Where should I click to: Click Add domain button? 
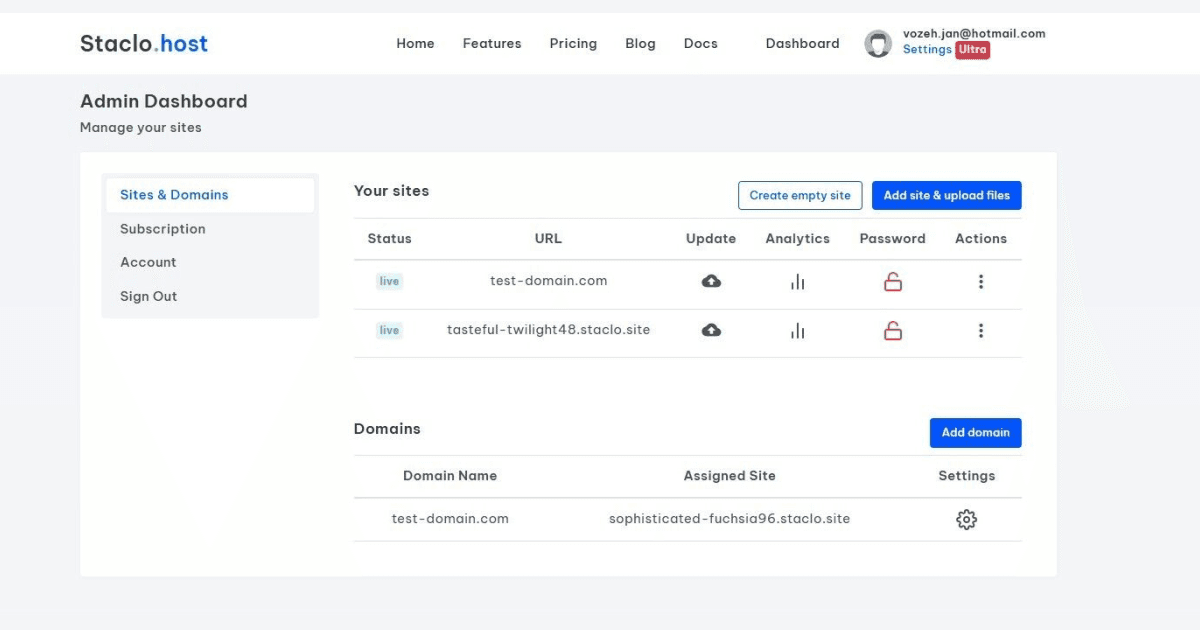(976, 432)
